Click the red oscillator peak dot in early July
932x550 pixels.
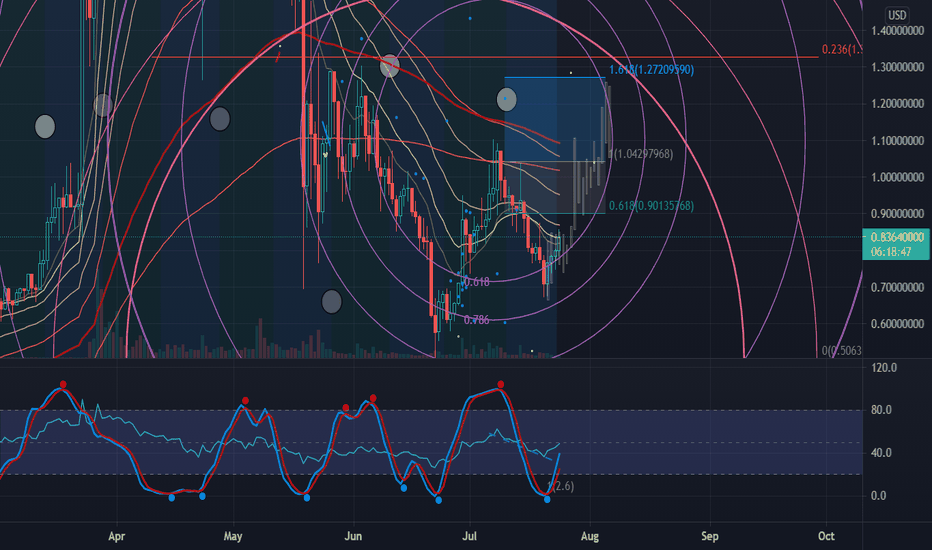pos(500,385)
